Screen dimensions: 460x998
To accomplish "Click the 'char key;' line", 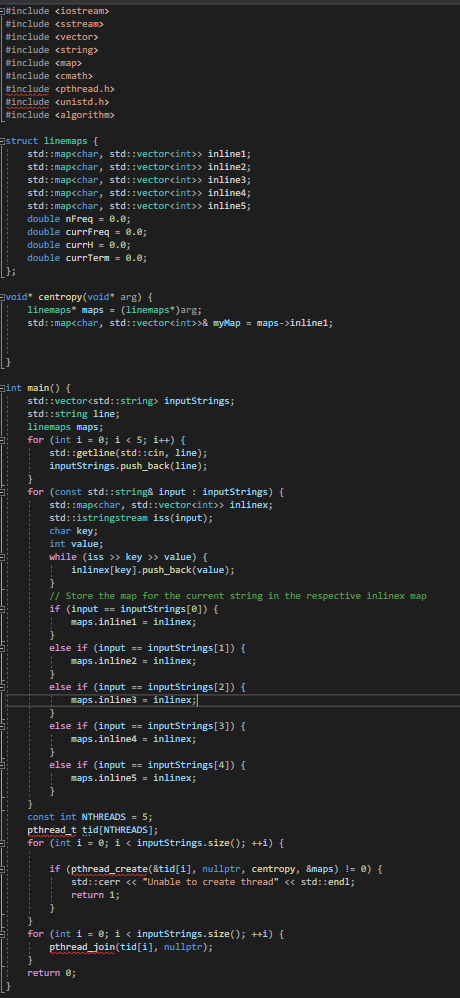I will point(74,531).
